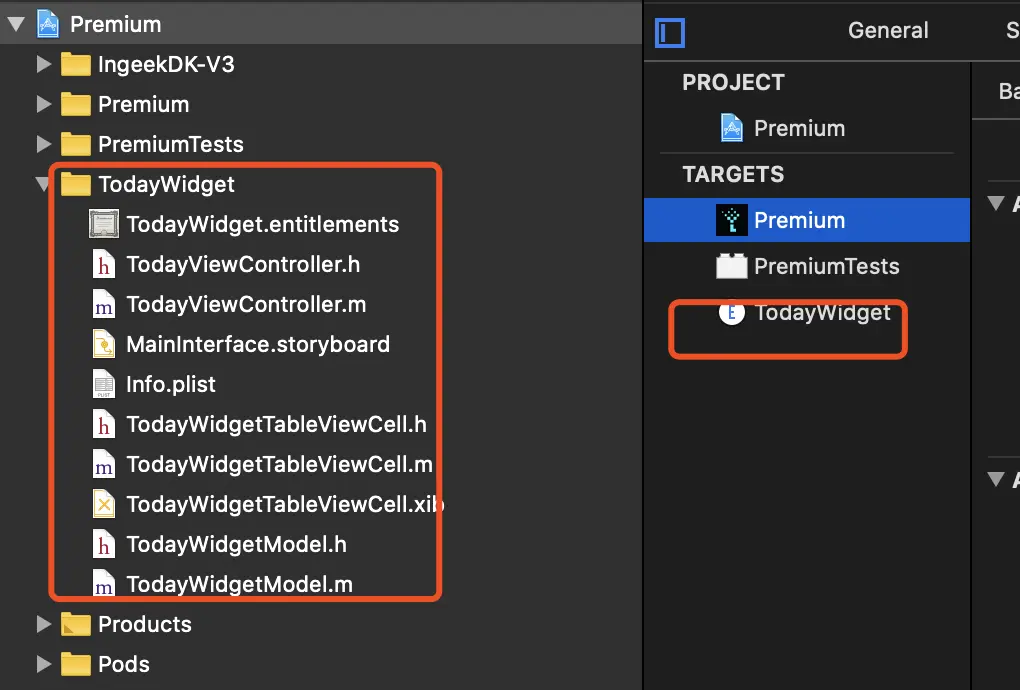Click the PremiumTests target bundle icon
This screenshot has width=1020, height=690.
[x=732, y=266]
